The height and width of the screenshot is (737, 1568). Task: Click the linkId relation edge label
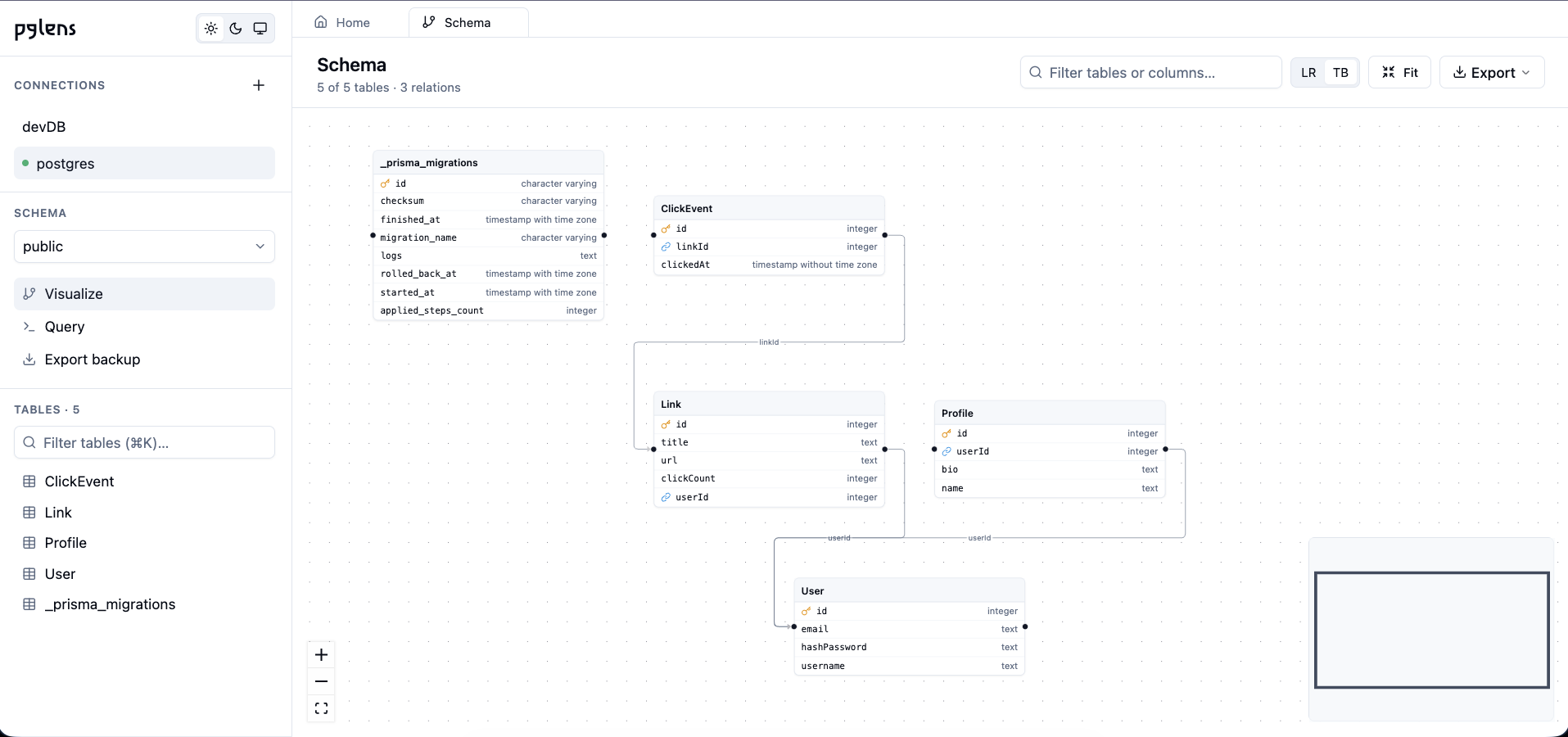click(x=769, y=342)
